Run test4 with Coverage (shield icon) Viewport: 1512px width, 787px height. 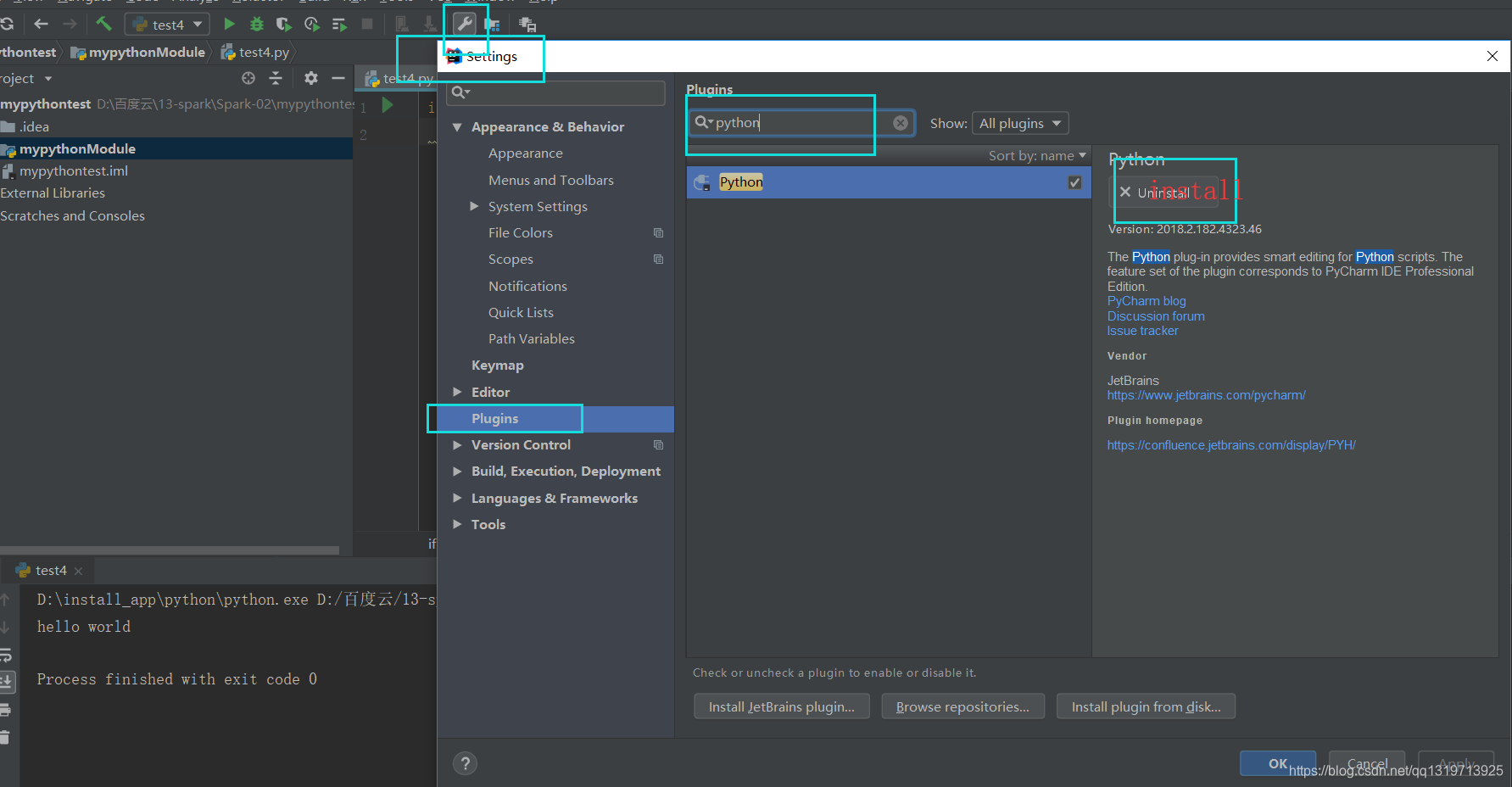click(283, 24)
